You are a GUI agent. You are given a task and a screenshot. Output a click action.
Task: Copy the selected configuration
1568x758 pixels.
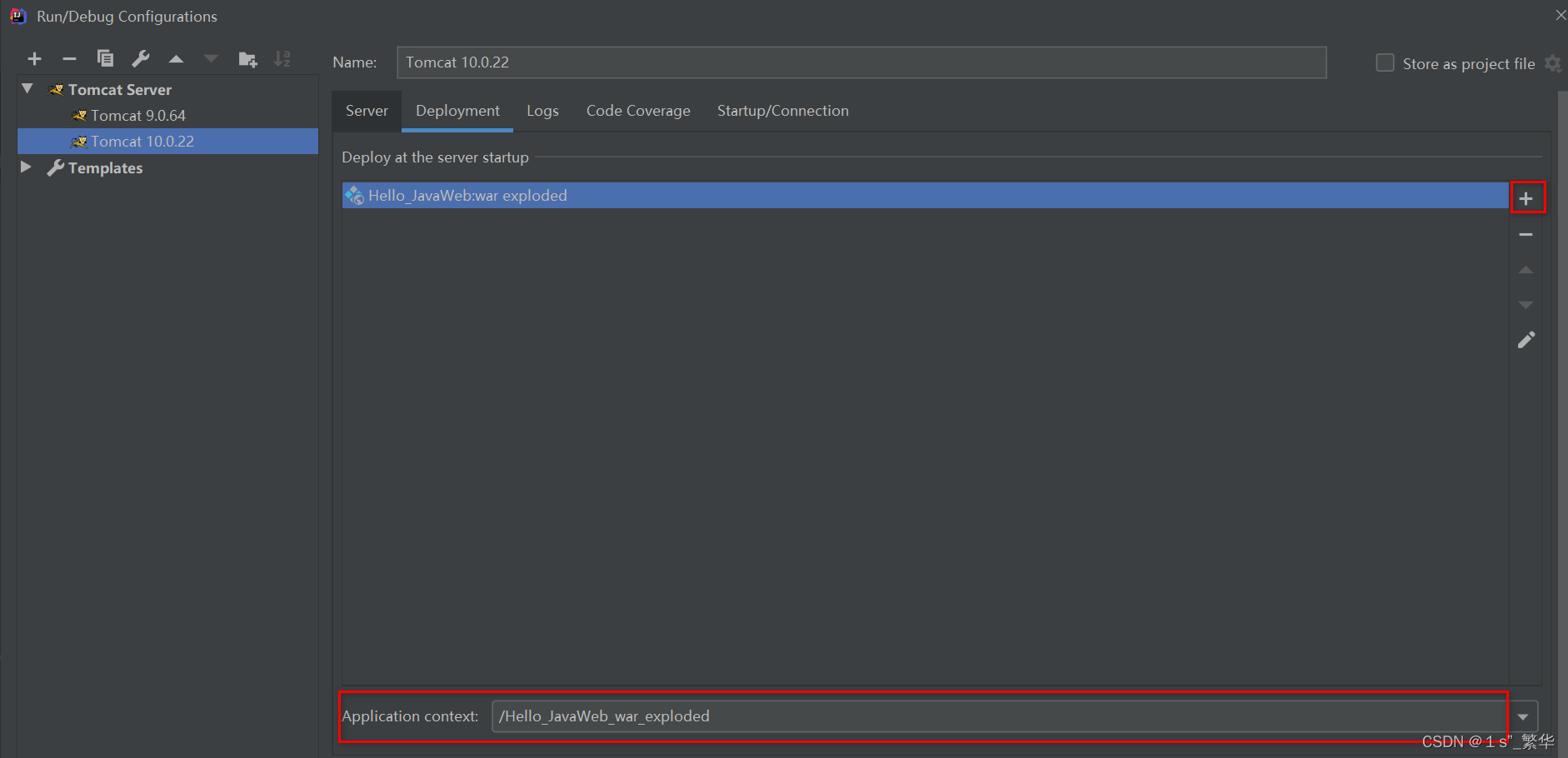(x=105, y=58)
